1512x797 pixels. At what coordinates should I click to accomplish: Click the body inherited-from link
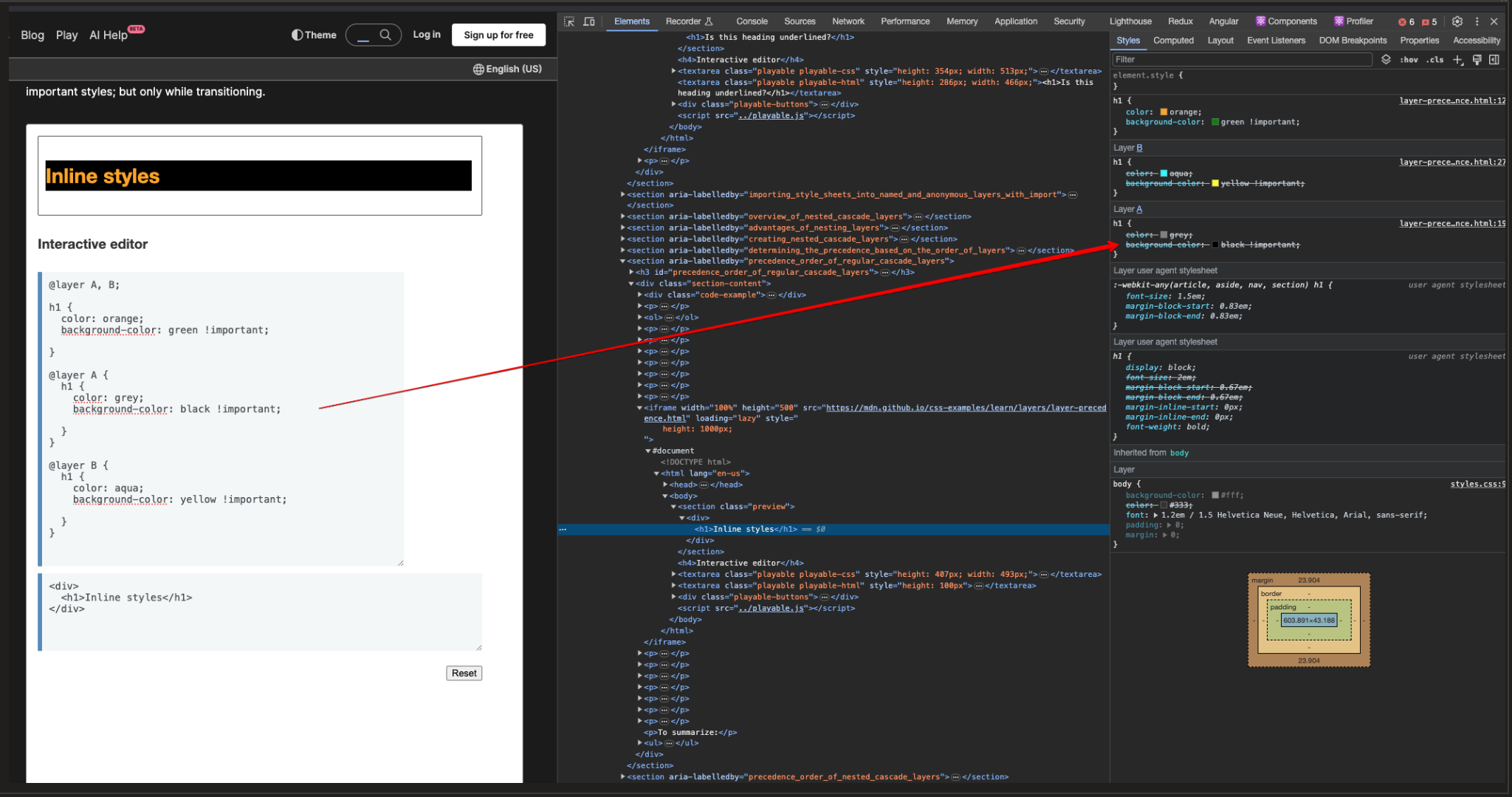pos(1179,454)
